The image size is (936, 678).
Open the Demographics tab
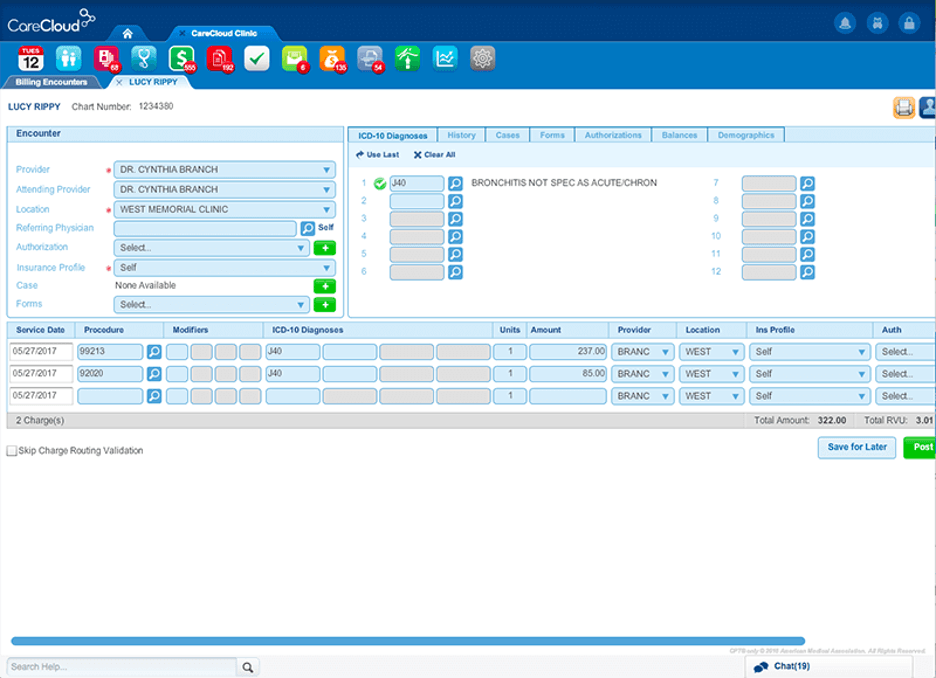point(748,134)
